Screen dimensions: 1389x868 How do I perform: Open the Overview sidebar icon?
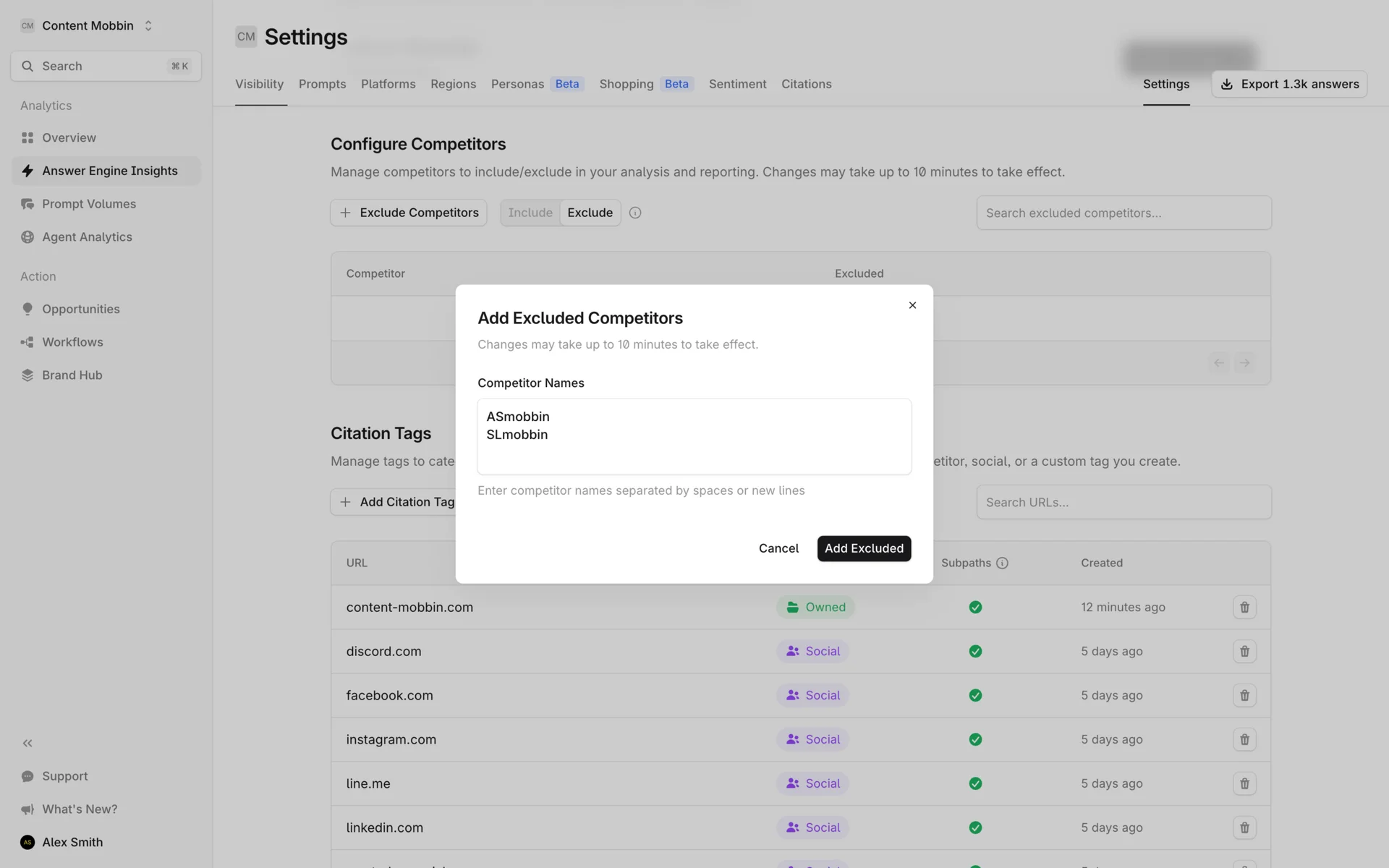click(x=27, y=137)
